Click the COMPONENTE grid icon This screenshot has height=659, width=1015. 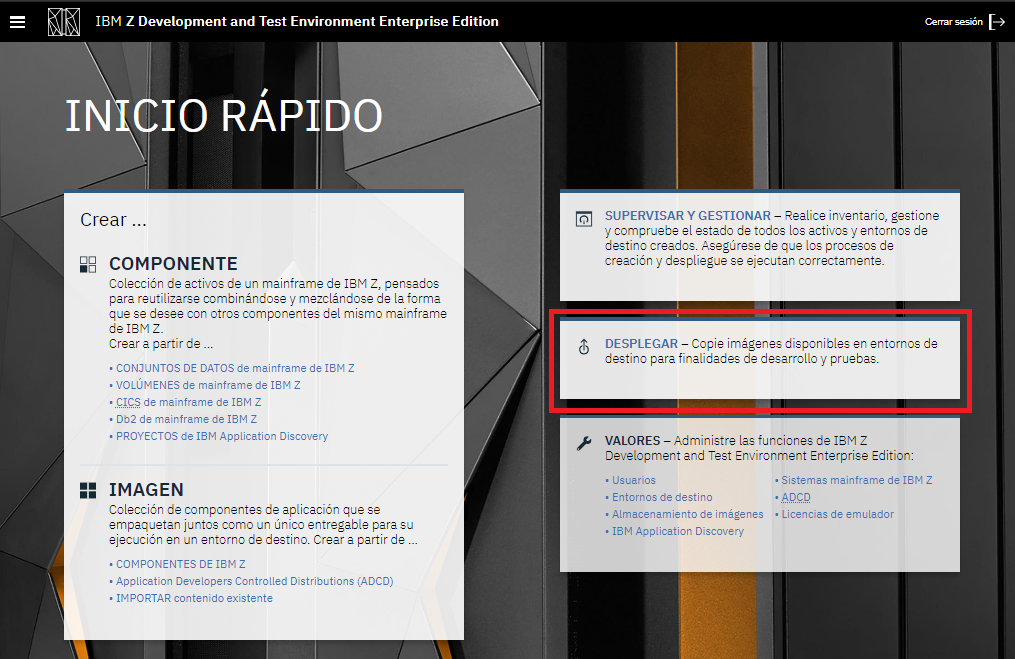pos(87,264)
